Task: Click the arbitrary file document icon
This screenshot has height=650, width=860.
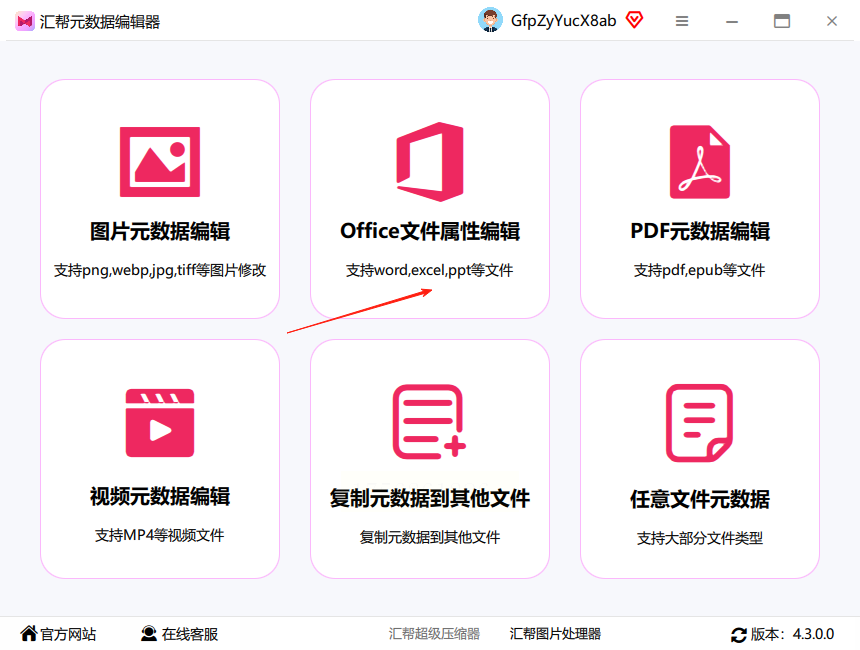Action: click(699, 423)
